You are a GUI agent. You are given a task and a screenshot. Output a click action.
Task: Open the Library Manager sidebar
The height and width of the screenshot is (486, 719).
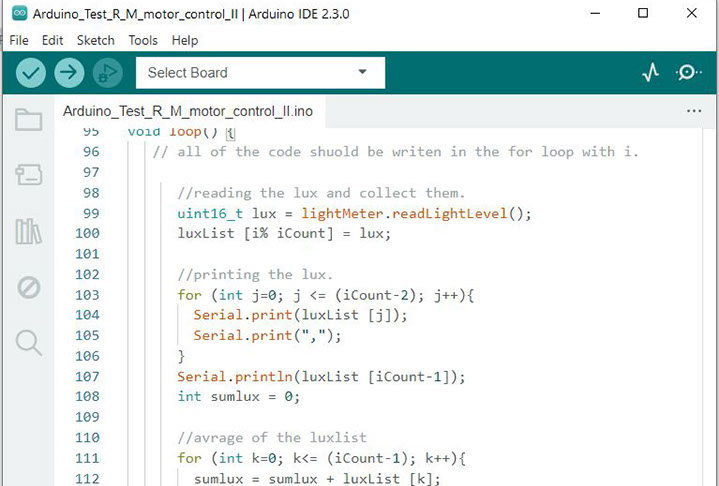(28, 232)
